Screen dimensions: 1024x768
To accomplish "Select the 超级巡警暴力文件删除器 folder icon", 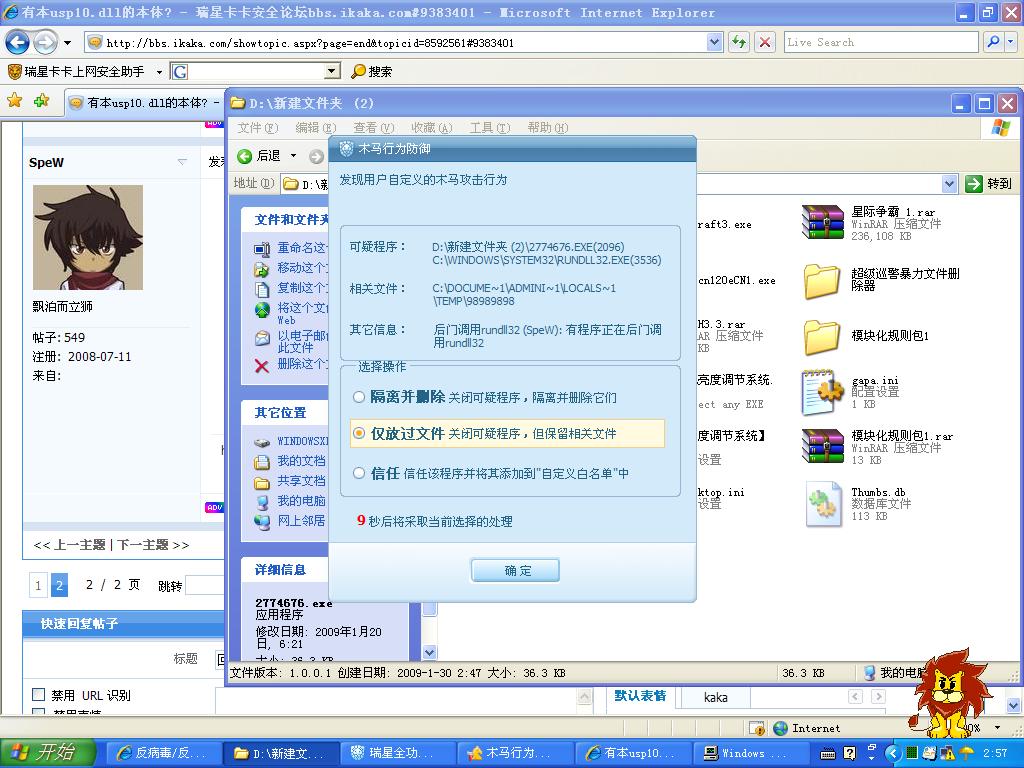I will point(822,281).
